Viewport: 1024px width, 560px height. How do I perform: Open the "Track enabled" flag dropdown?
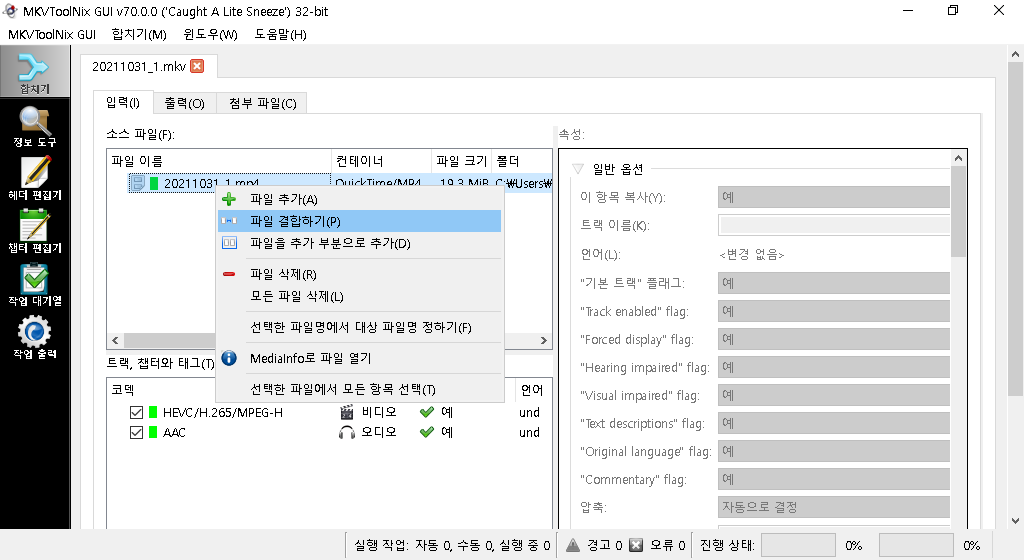[x=833, y=311]
